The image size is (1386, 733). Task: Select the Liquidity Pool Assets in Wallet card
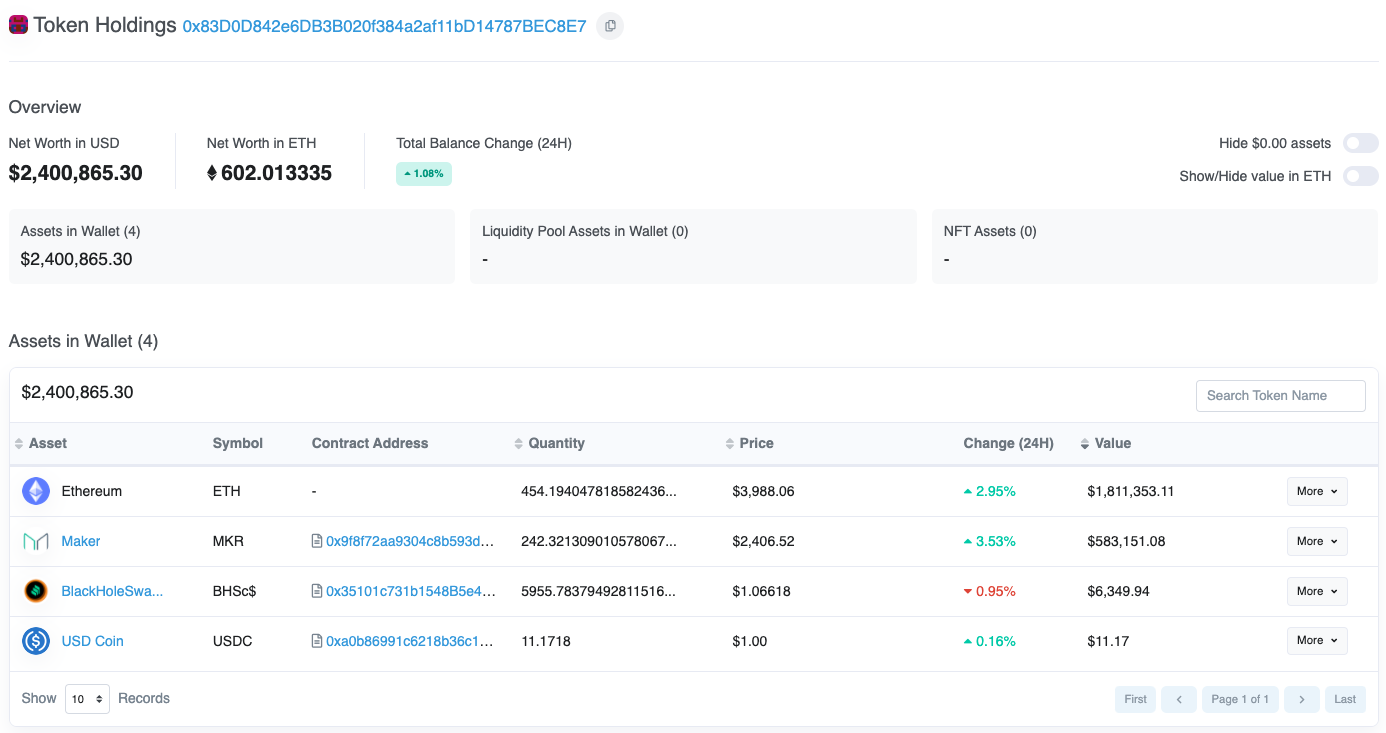[x=693, y=246]
